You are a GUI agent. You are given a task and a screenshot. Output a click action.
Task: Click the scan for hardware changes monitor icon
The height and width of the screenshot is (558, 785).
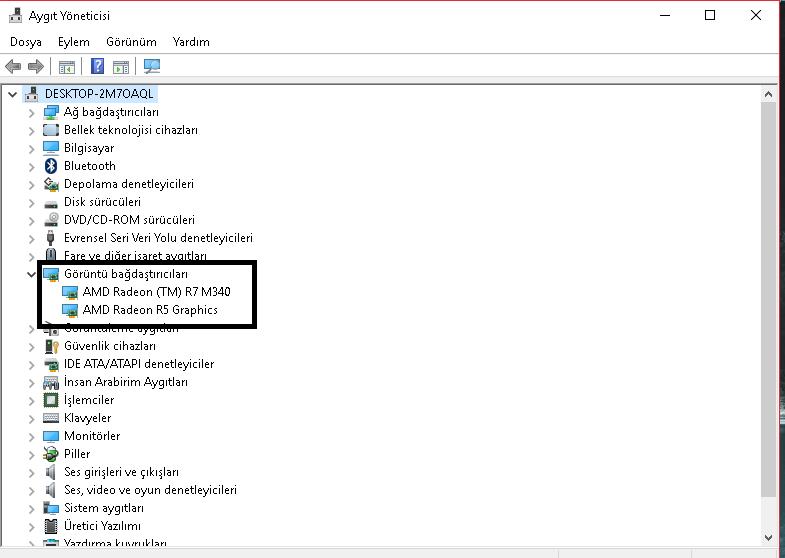point(152,67)
